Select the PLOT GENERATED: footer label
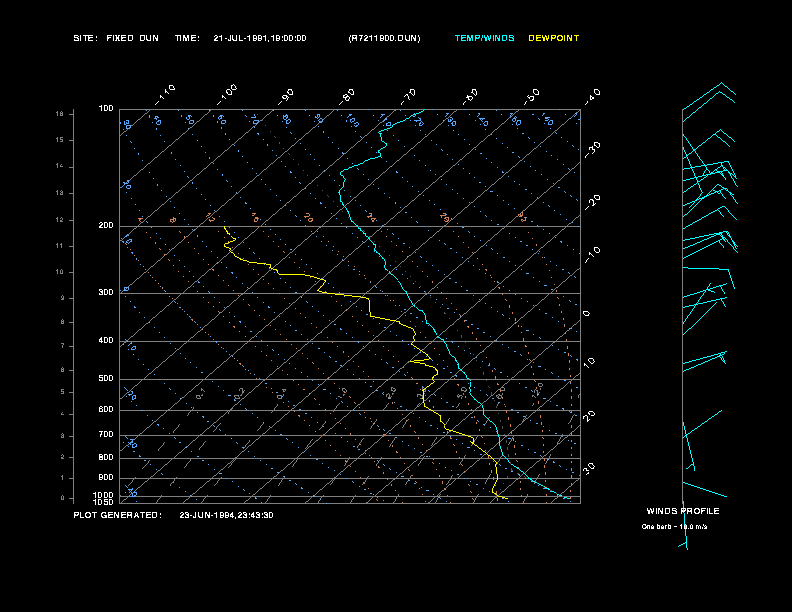Viewport: 792px width, 612px height. 118,515
